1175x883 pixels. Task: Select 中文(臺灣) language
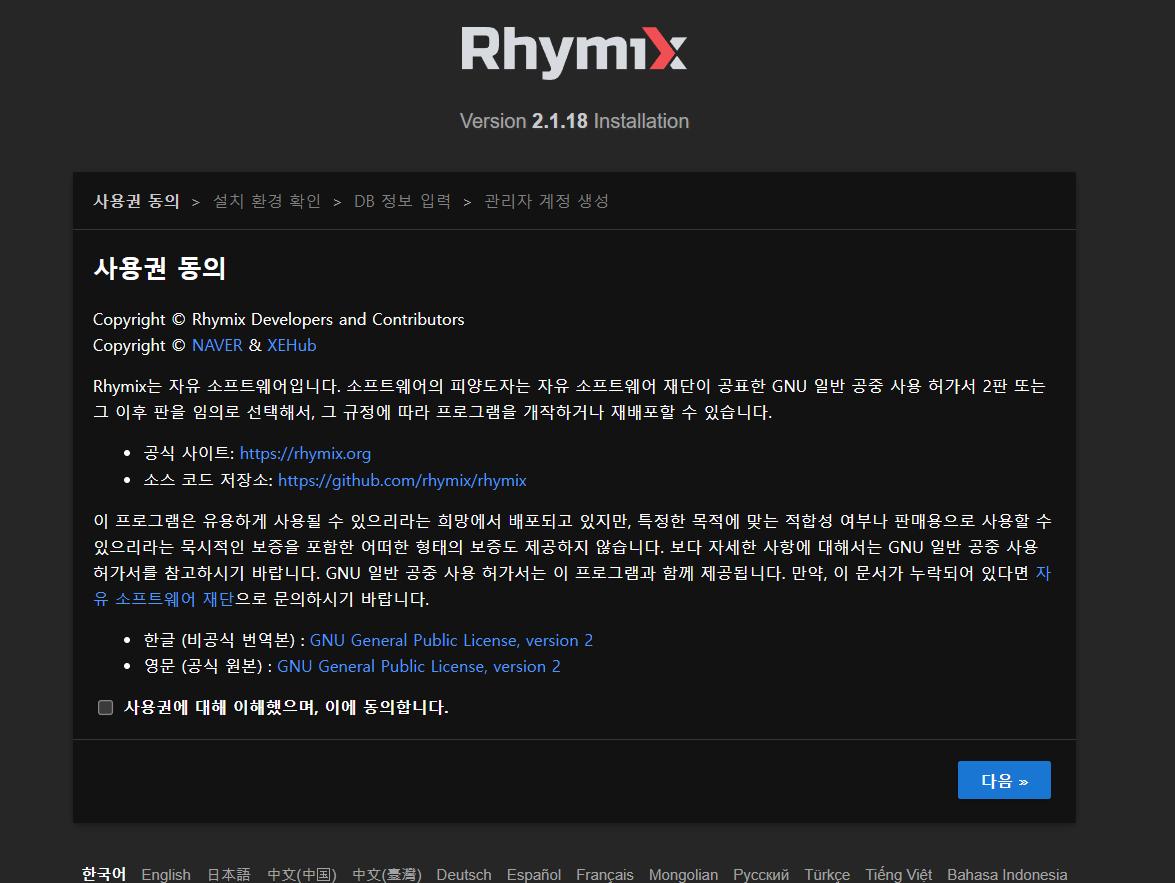[387, 874]
